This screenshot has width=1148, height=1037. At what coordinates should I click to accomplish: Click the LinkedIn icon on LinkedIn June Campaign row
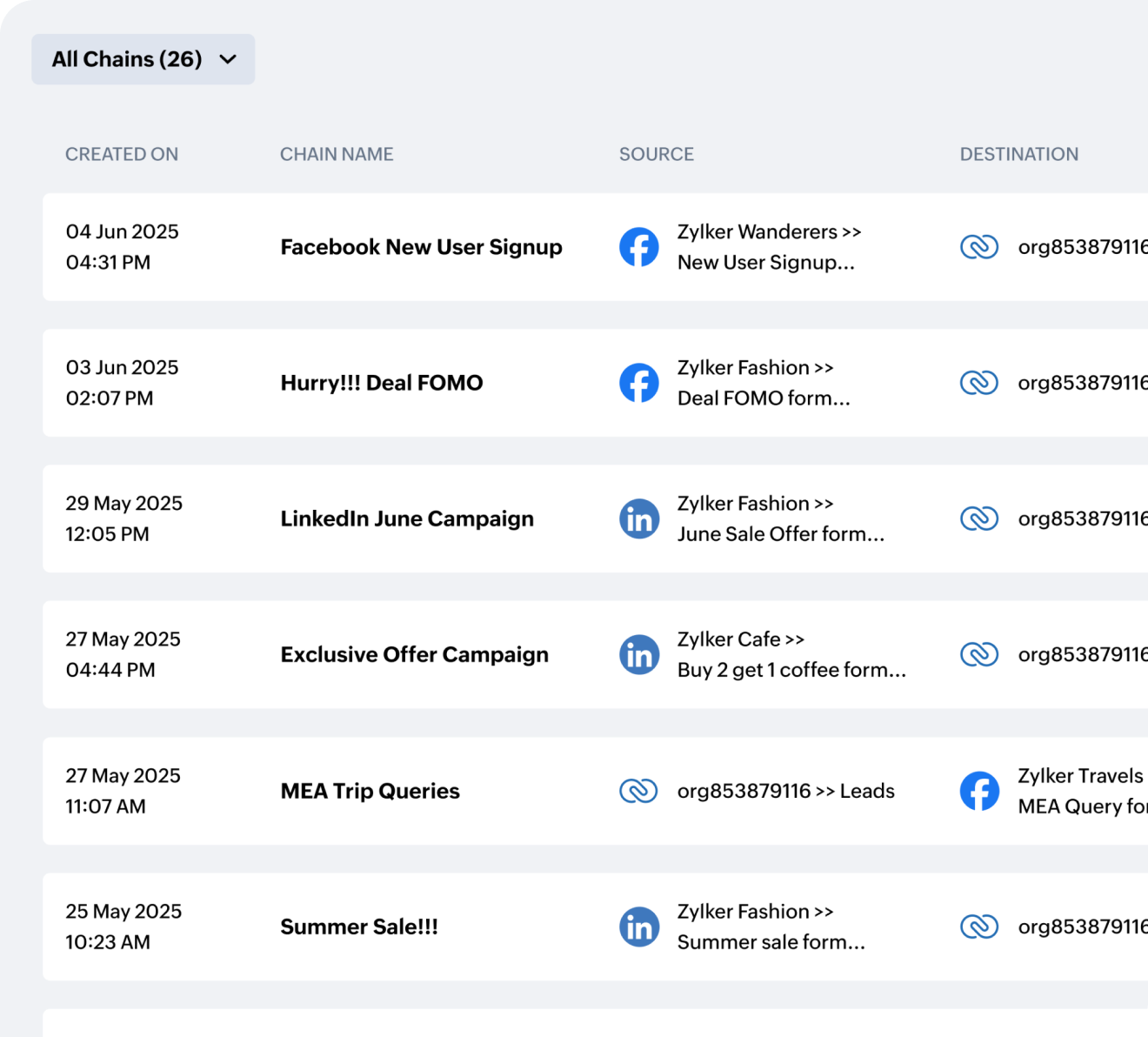(639, 518)
